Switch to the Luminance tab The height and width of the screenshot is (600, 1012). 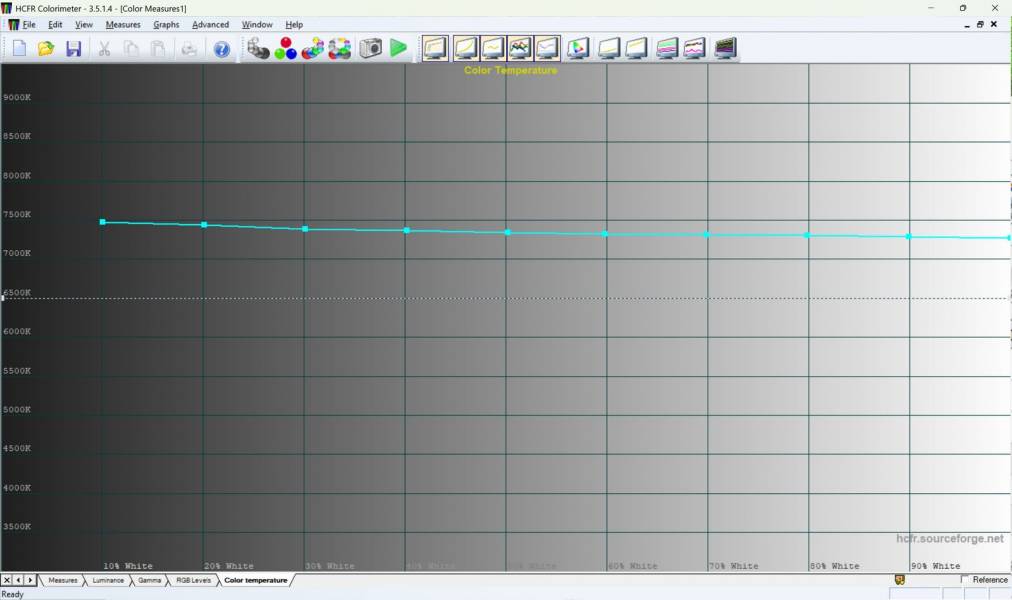[x=108, y=580]
